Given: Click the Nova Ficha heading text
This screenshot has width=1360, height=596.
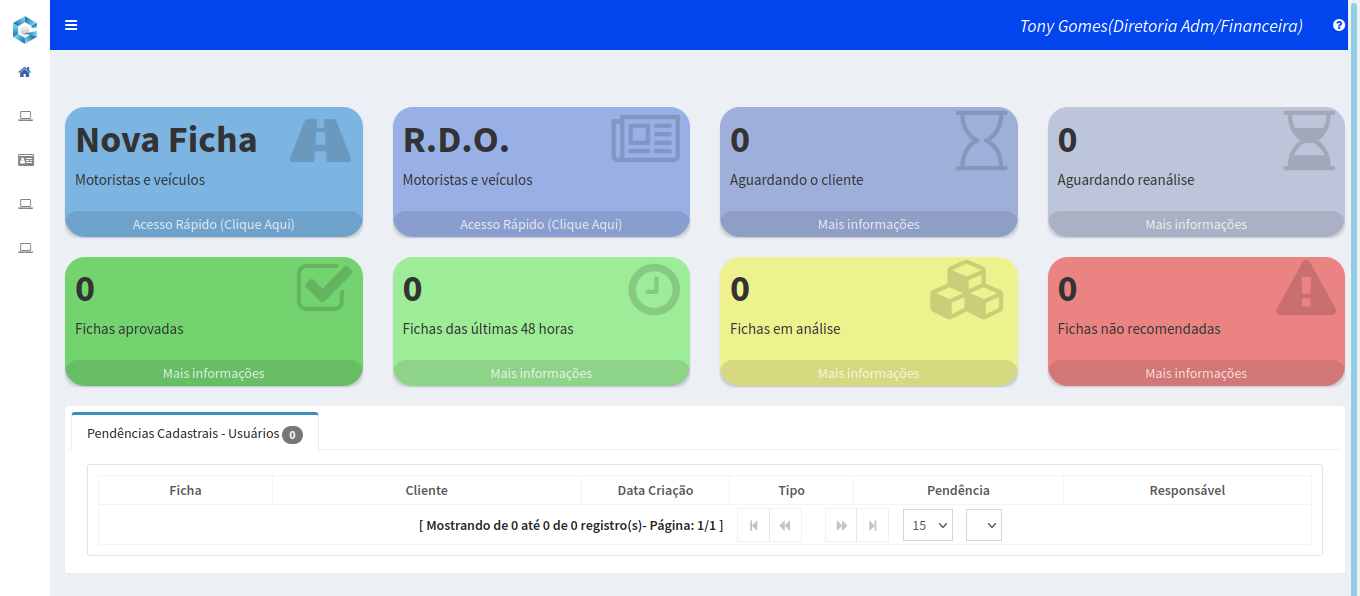Looking at the screenshot, I should [x=166, y=139].
